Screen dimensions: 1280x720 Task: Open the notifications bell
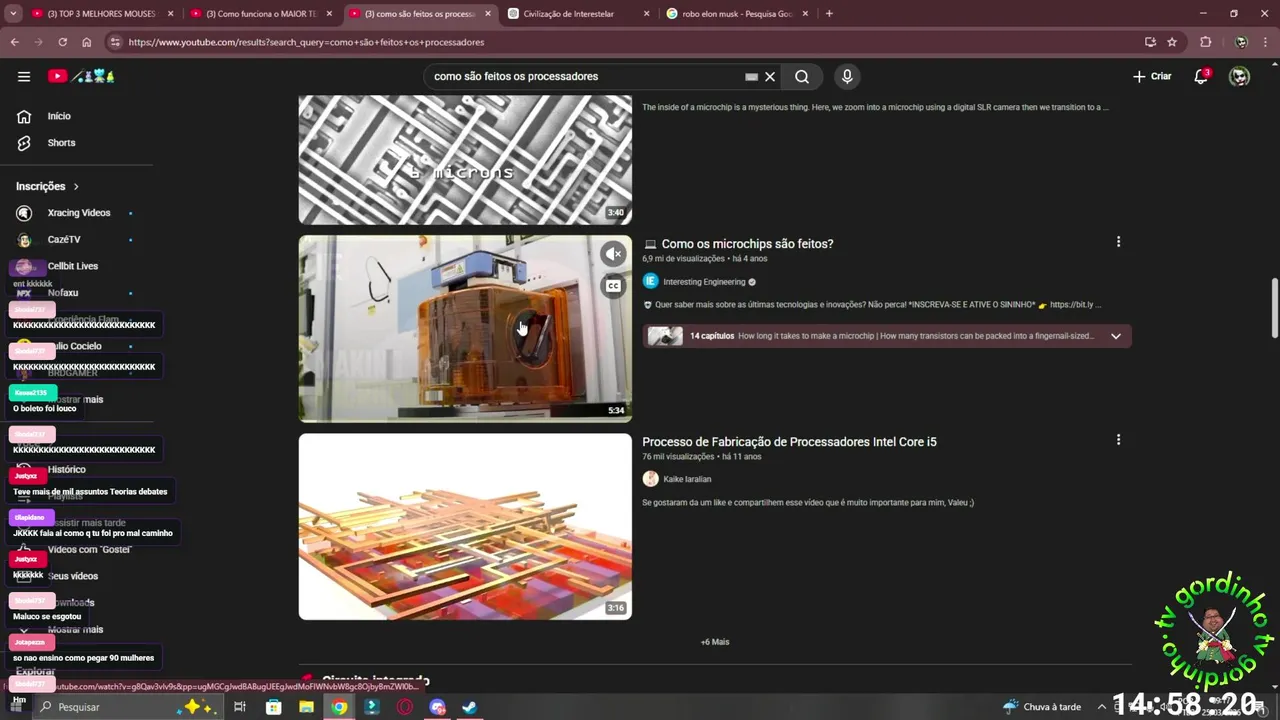point(1201,76)
